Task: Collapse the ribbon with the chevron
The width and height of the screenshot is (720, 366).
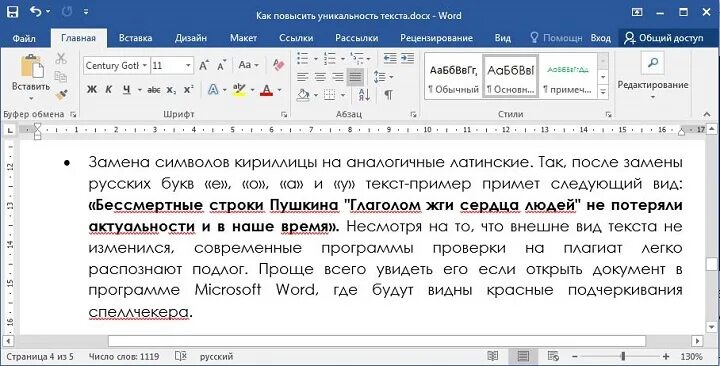Action: tap(707, 114)
